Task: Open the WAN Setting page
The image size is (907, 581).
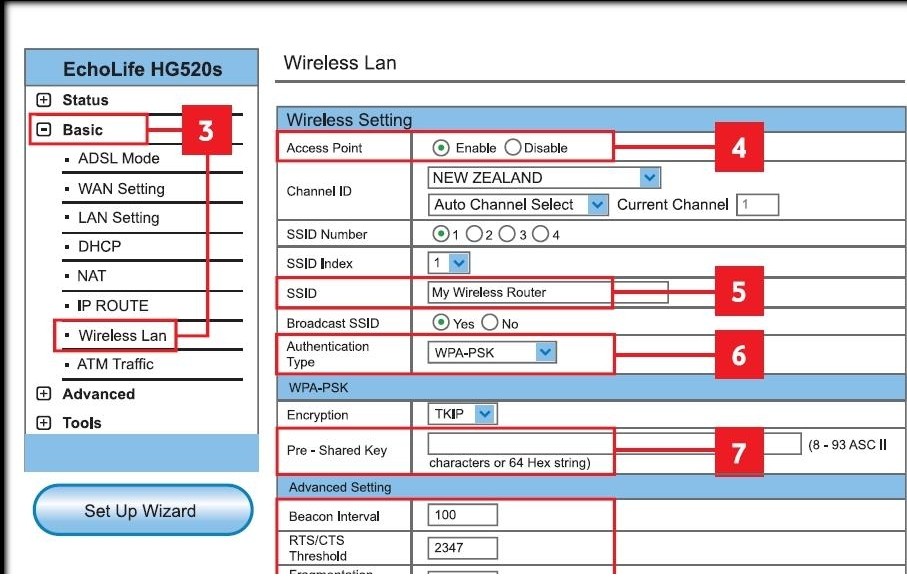Action: pos(121,189)
